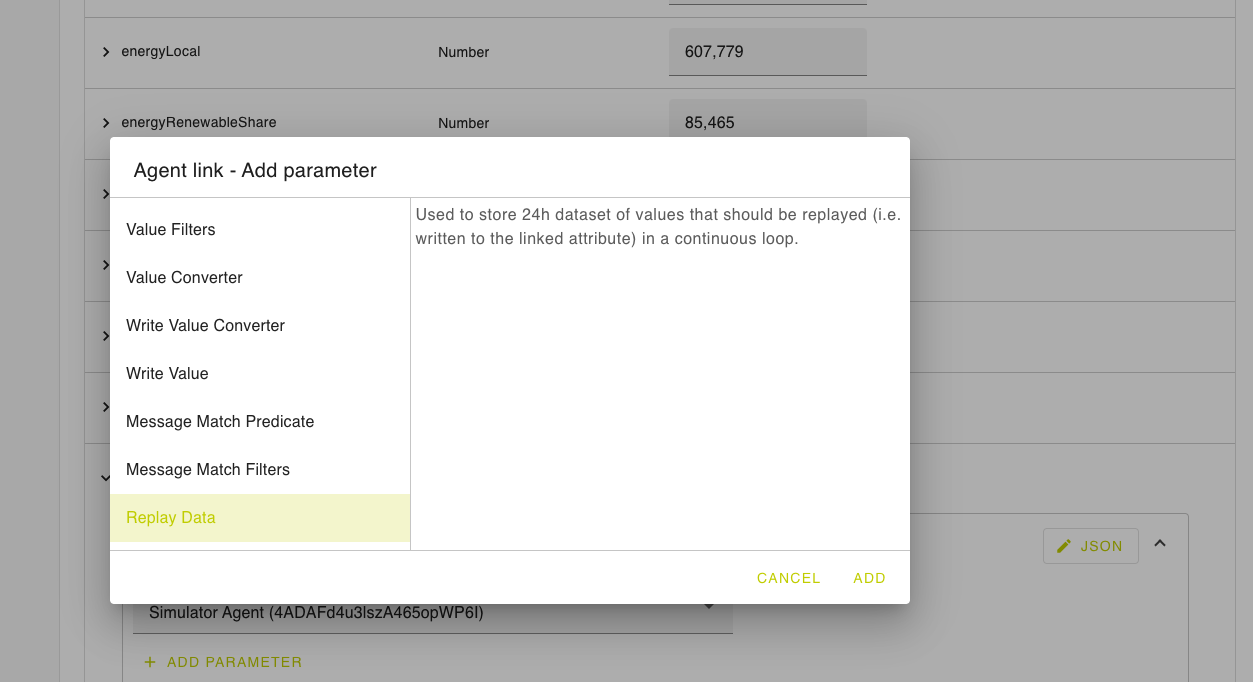This screenshot has height=682, width=1253.
Task: Click the energyRenewableShare attribute name
Action: pos(199,123)
